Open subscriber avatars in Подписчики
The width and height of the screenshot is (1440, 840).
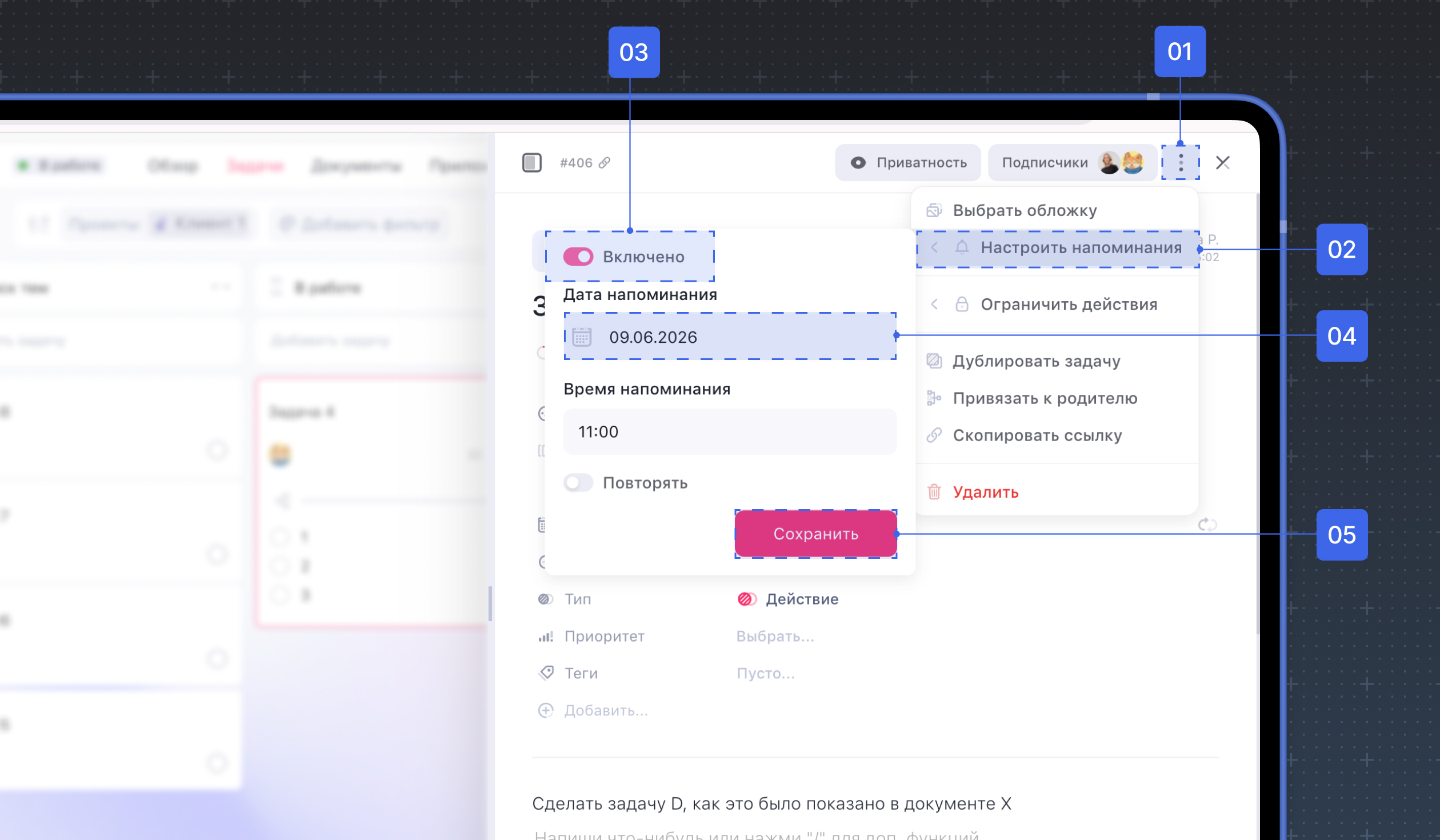click(x=1121, y=163)
